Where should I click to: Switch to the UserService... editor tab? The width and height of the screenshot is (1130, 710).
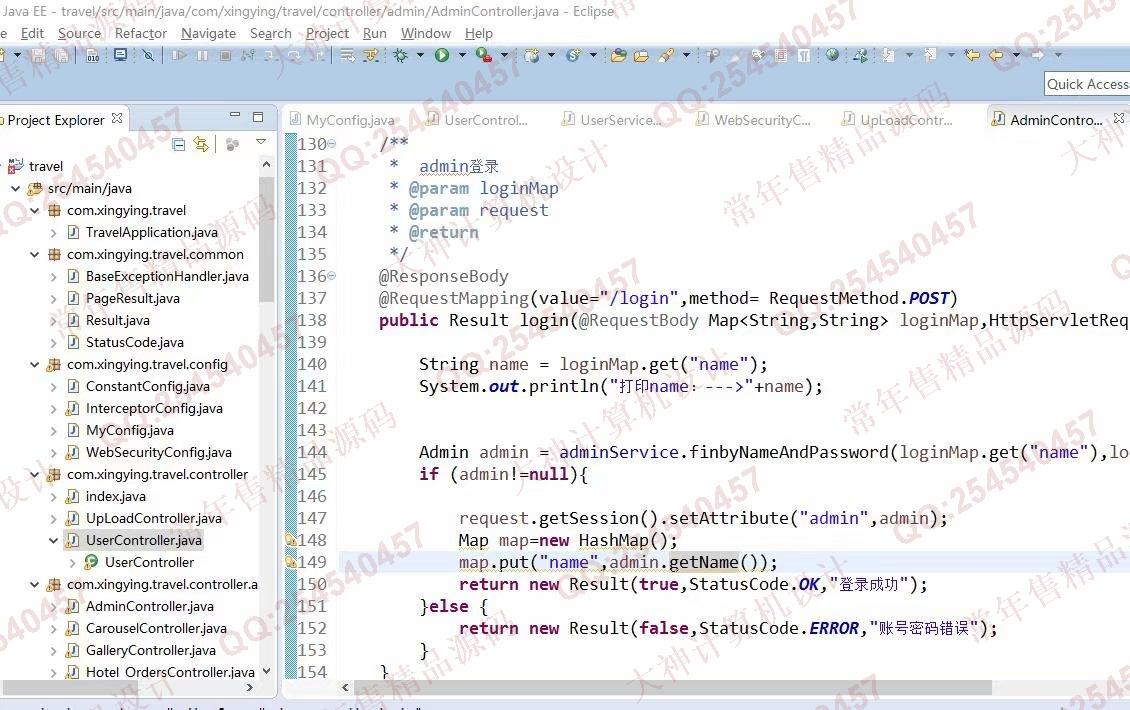[x=613, y=120]
